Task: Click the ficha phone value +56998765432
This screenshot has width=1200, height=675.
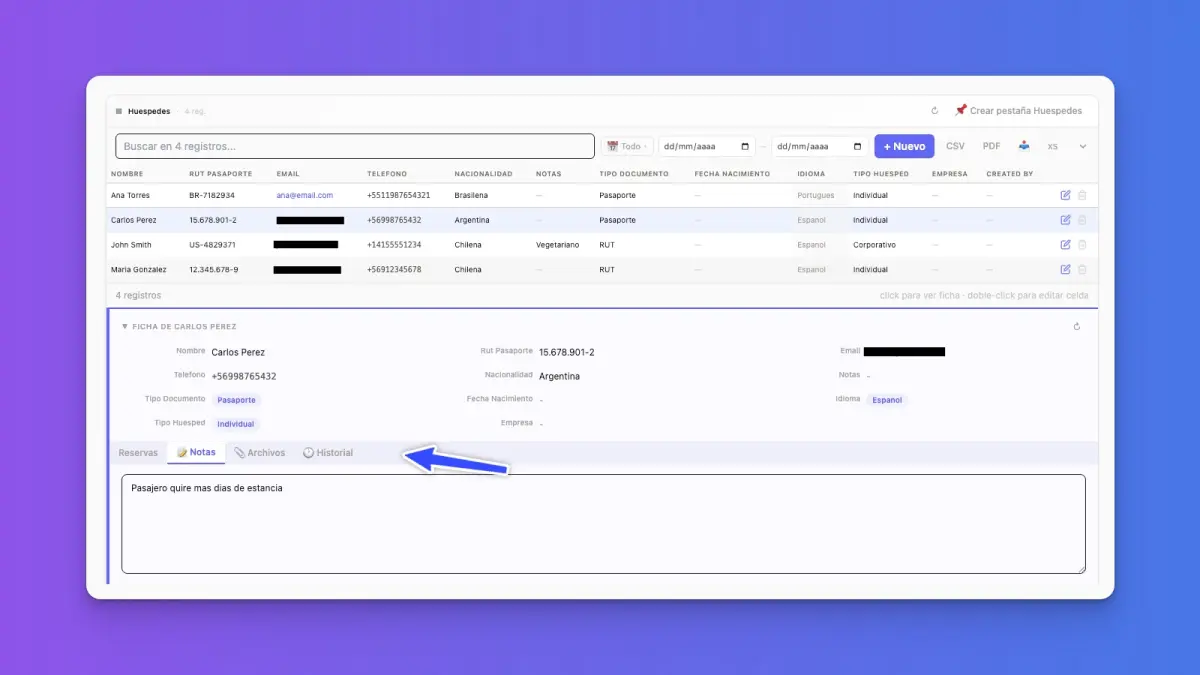Action: [244, 376]
